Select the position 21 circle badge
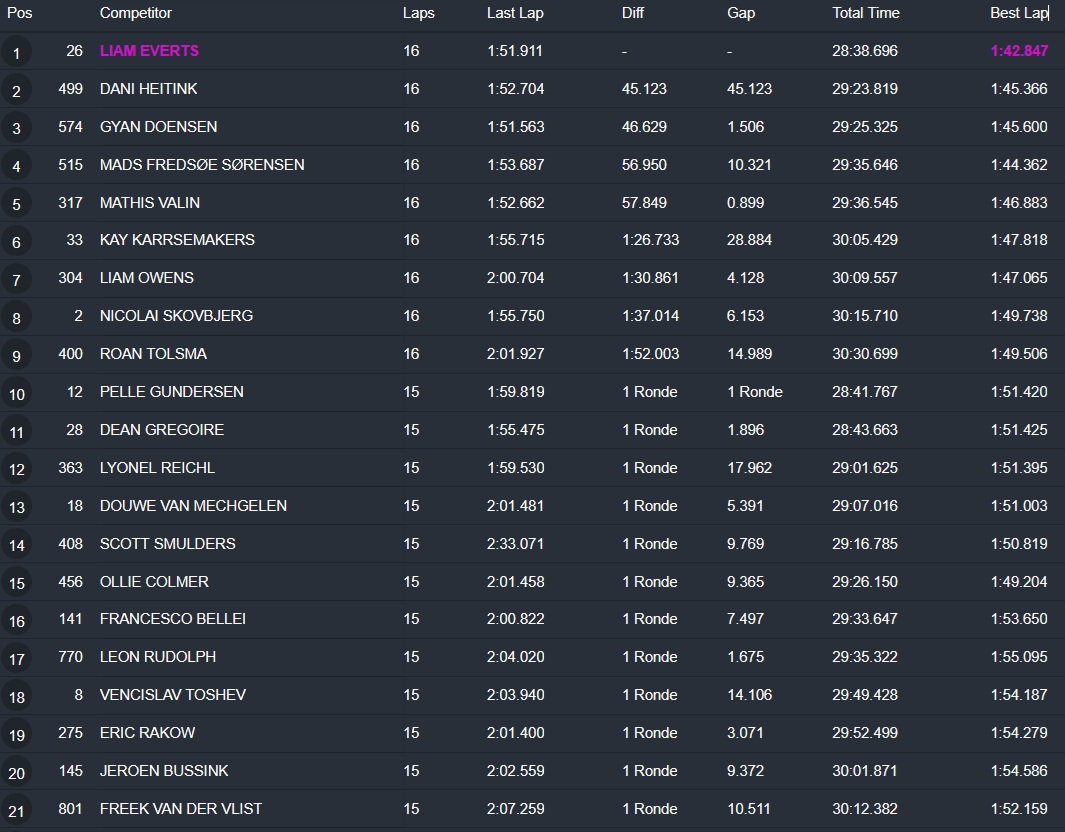This screenshot has height=832, width=1065. point(16,810)
